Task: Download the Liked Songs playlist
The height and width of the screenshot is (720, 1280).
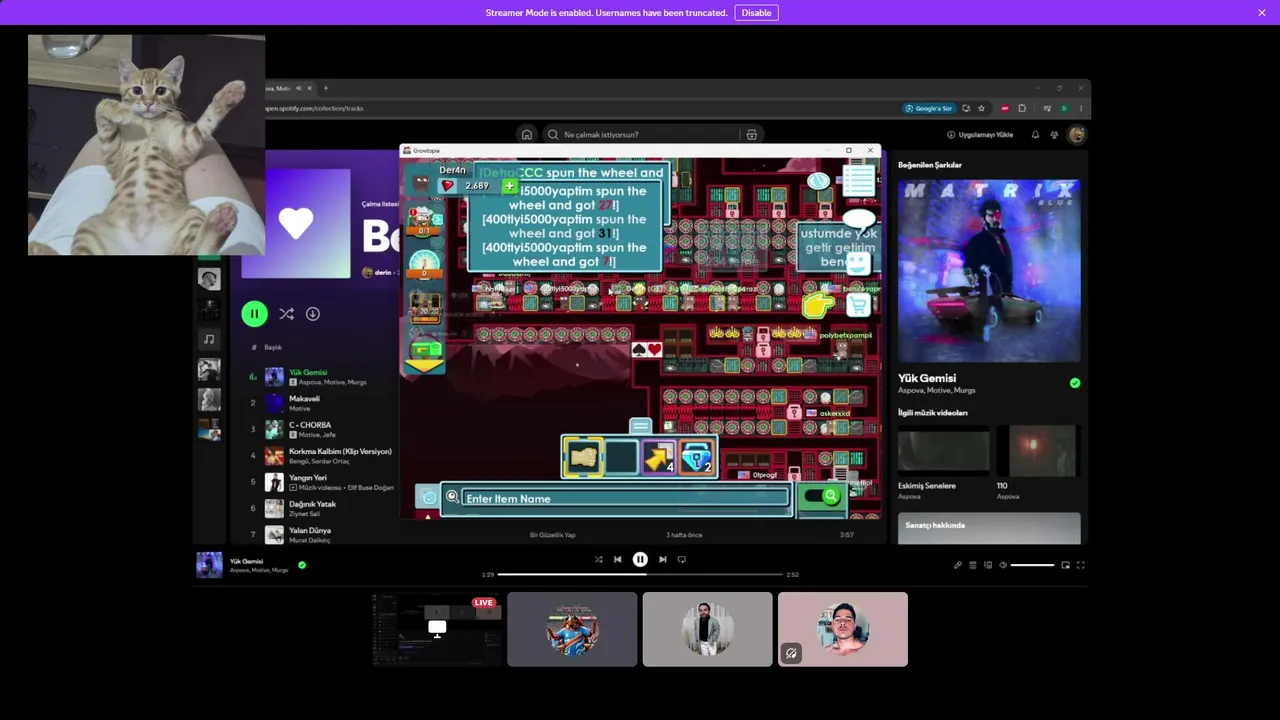Action: tap(313, 314)
